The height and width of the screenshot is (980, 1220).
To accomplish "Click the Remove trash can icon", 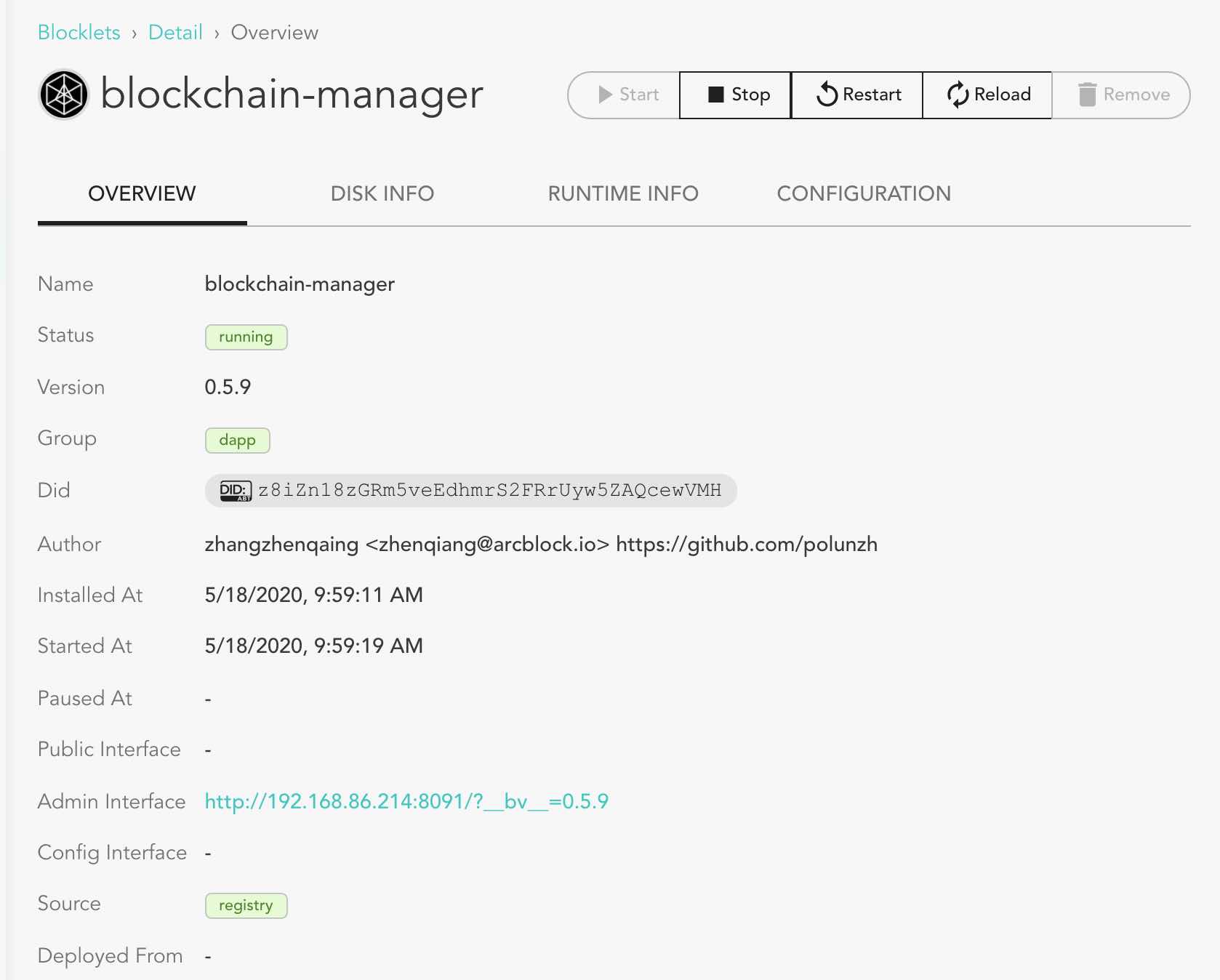I will pos(1087,95).
